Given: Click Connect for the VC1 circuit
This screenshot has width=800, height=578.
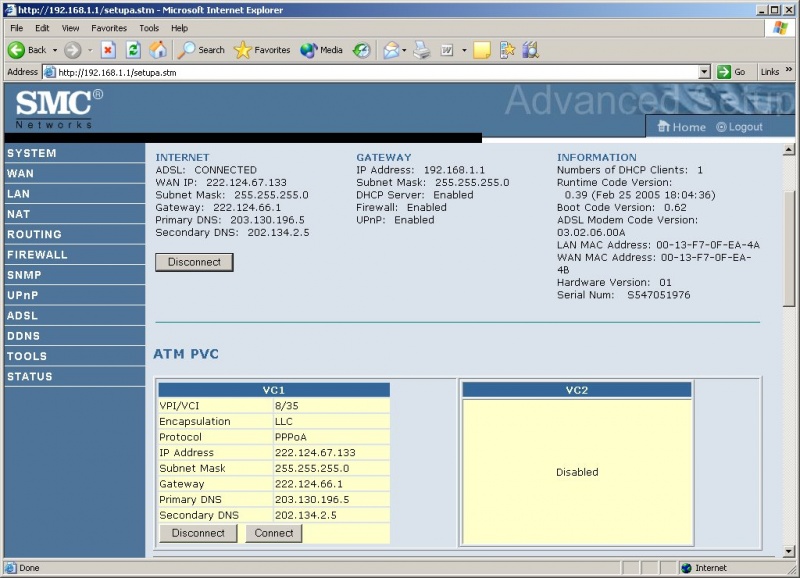Looking at the screenshot, I should tap(272, 533).
